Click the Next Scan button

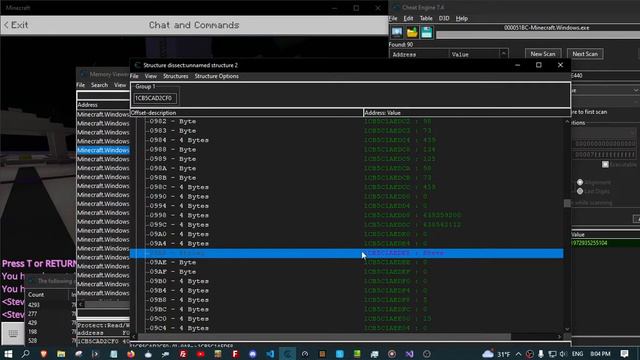pos(585,54)
